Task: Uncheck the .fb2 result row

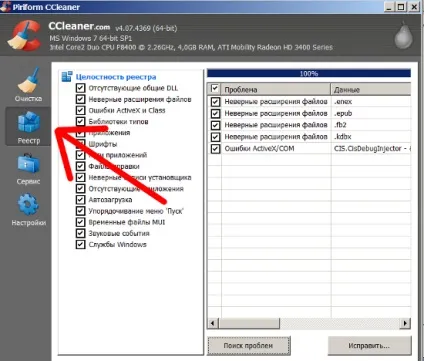Action: (215, 125)
